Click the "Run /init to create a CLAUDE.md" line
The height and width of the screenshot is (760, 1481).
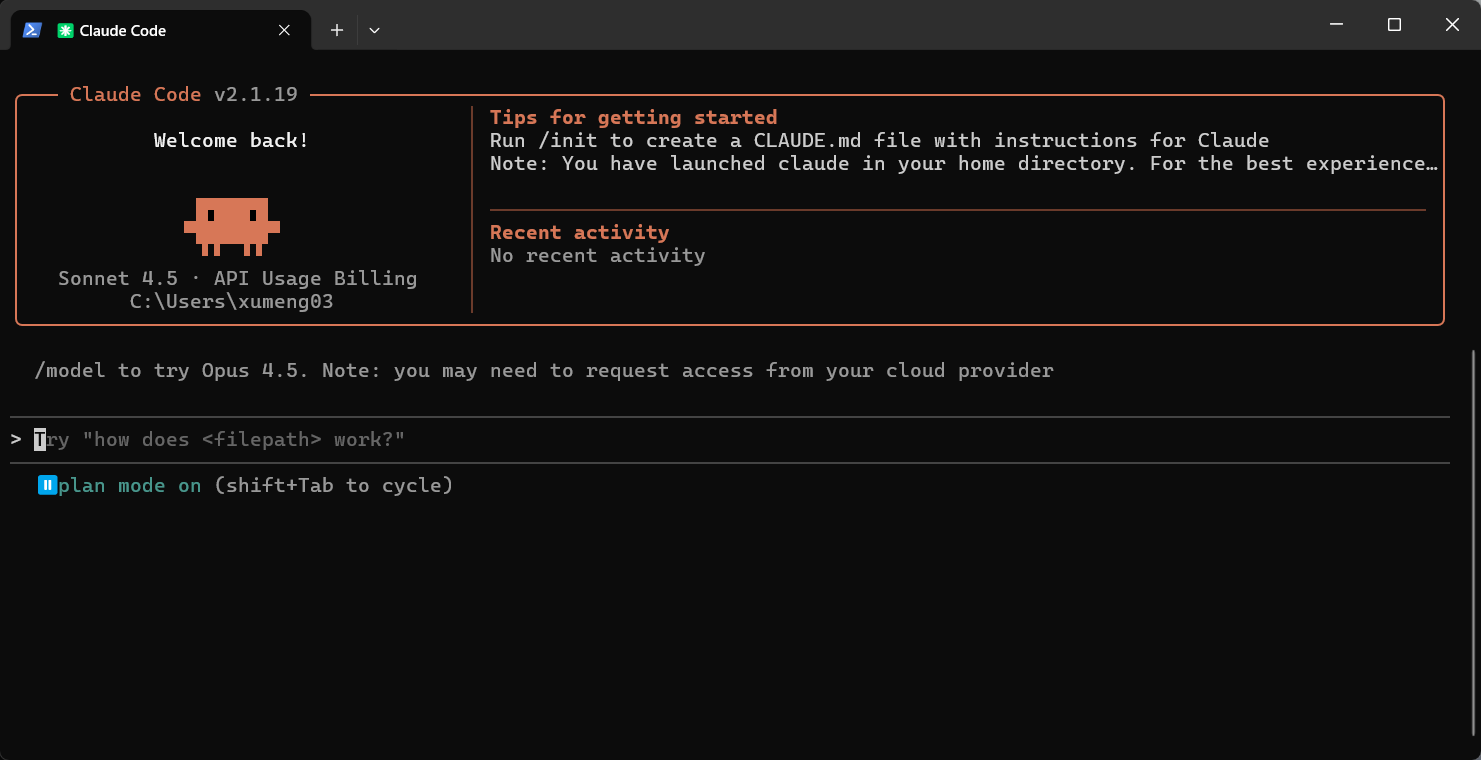point(879,140)
